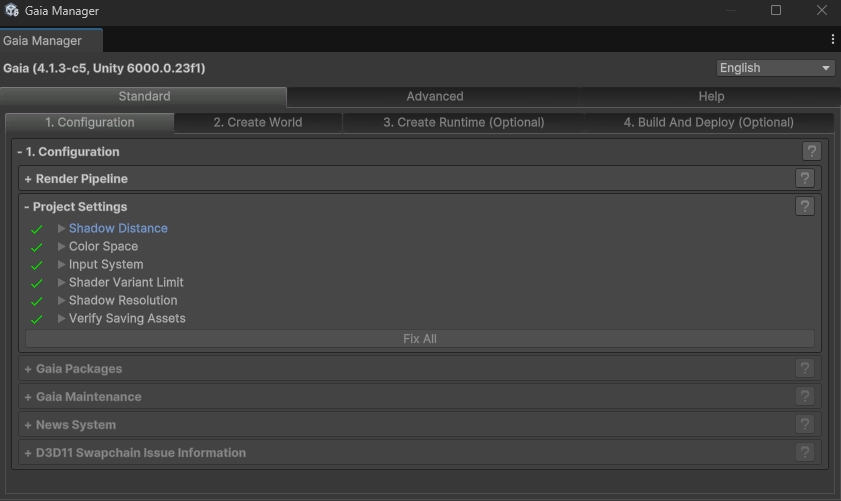Click the Gaia Manager docked window tab
The image size is (841, 501).
[x=51, y=40]
